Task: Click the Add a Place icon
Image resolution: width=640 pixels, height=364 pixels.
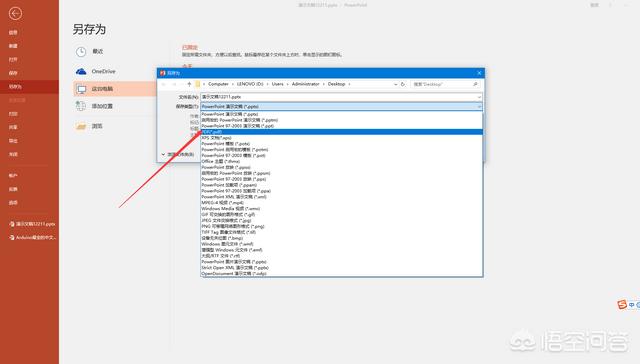Action: [x=80, y=106]
